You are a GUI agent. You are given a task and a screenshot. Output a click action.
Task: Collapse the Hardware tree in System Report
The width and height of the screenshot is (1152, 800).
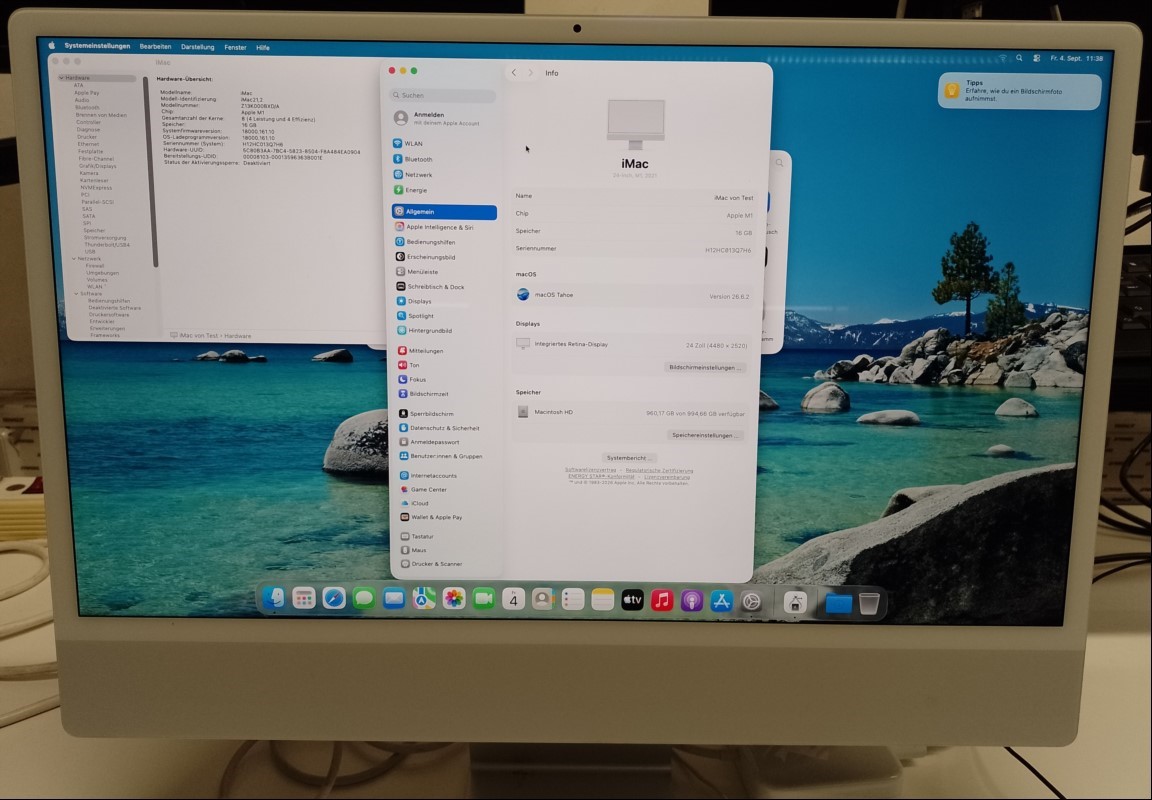click(x=61, y=78)
